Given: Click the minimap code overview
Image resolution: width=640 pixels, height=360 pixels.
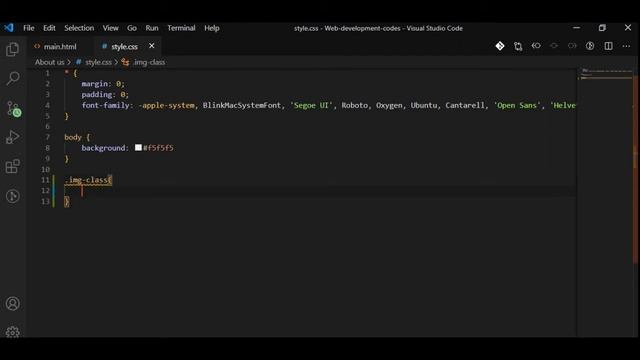Looking at the screenshot, I should (x=606, y=74).
